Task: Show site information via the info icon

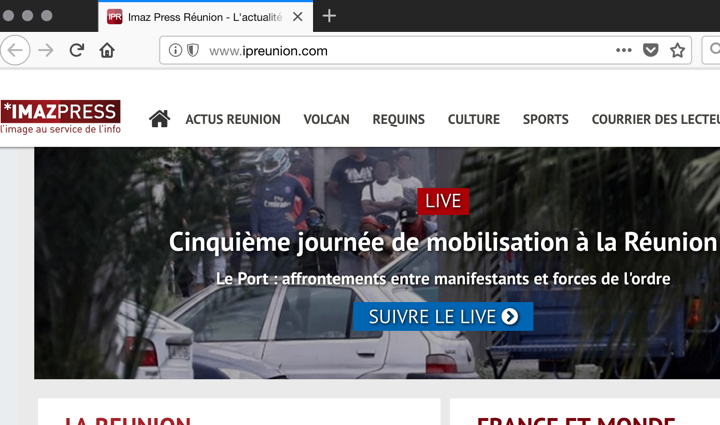Action: click(x=175, y=50)
